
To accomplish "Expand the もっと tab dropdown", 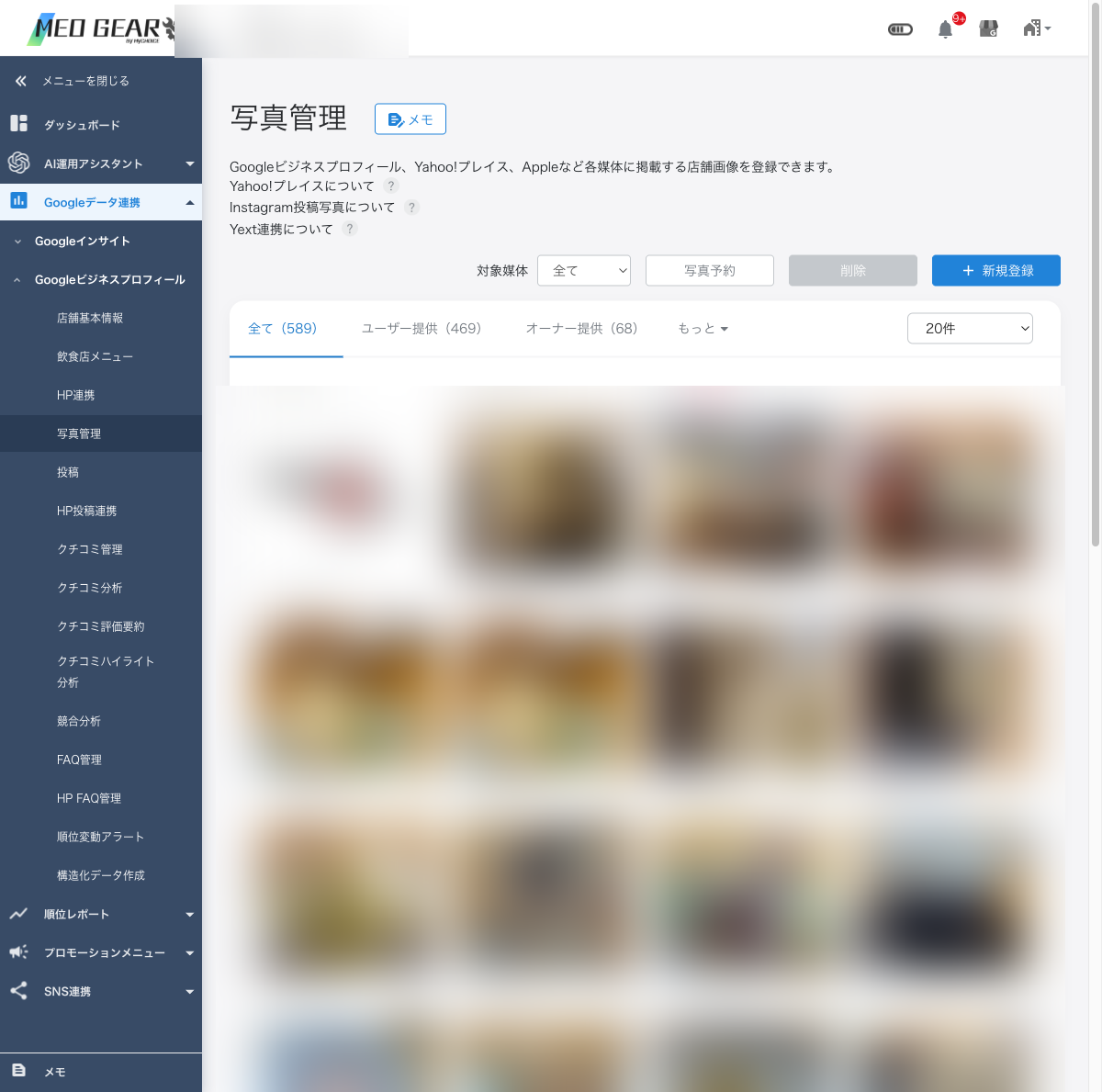I will pyautogui.click(x=703, y=329).
